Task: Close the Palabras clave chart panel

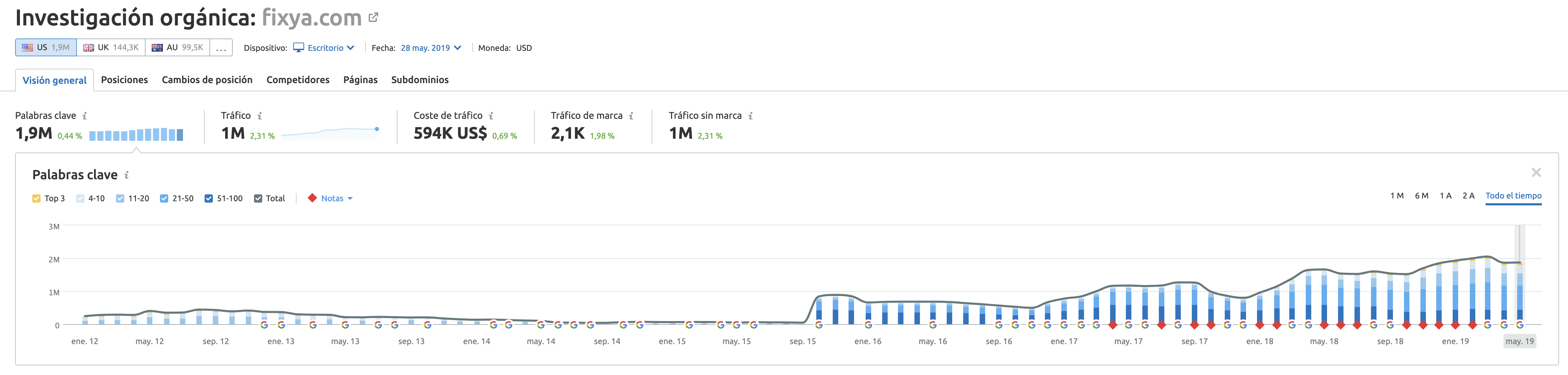Action: click(1536, 173)
